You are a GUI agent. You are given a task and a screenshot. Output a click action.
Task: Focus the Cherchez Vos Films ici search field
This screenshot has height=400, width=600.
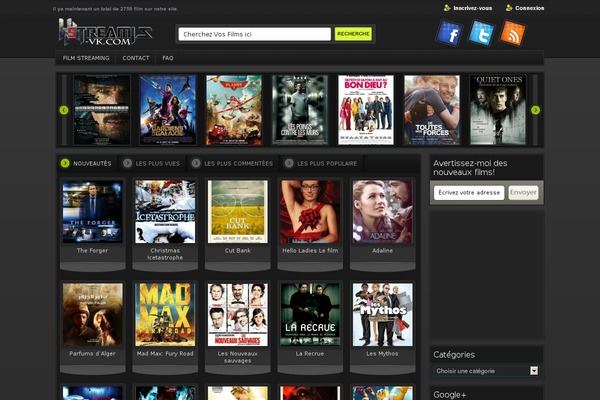point(254,34)
